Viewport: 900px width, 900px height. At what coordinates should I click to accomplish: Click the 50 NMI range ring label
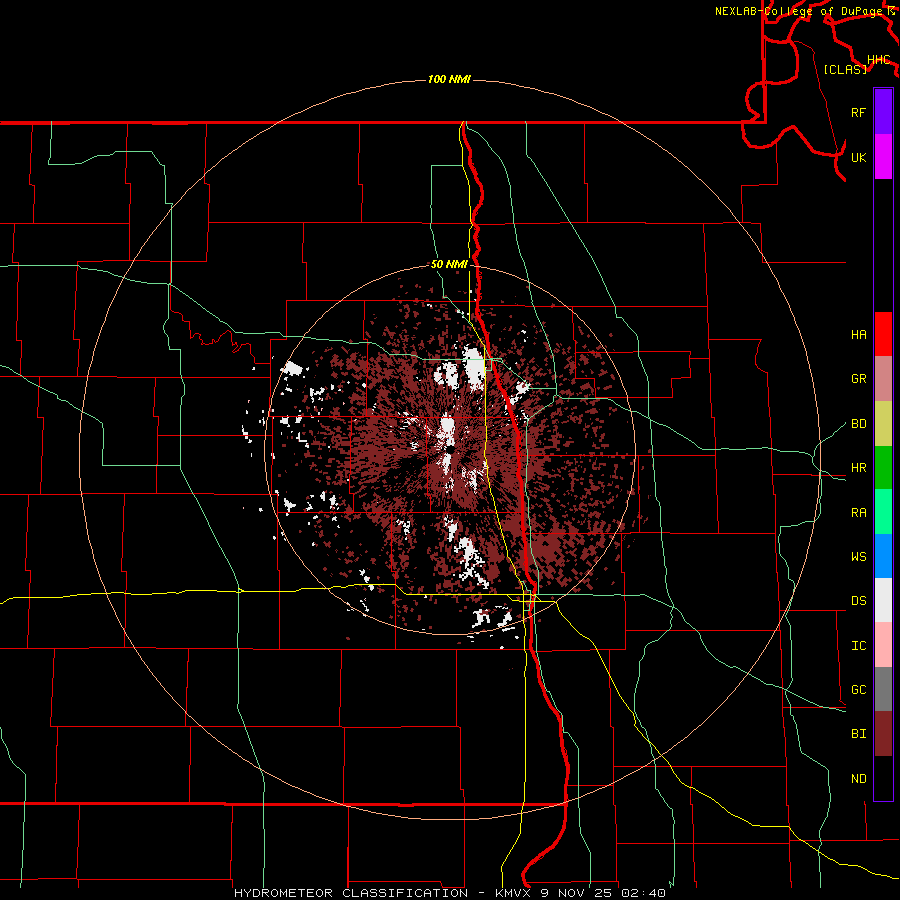click(x=449, y=264)
